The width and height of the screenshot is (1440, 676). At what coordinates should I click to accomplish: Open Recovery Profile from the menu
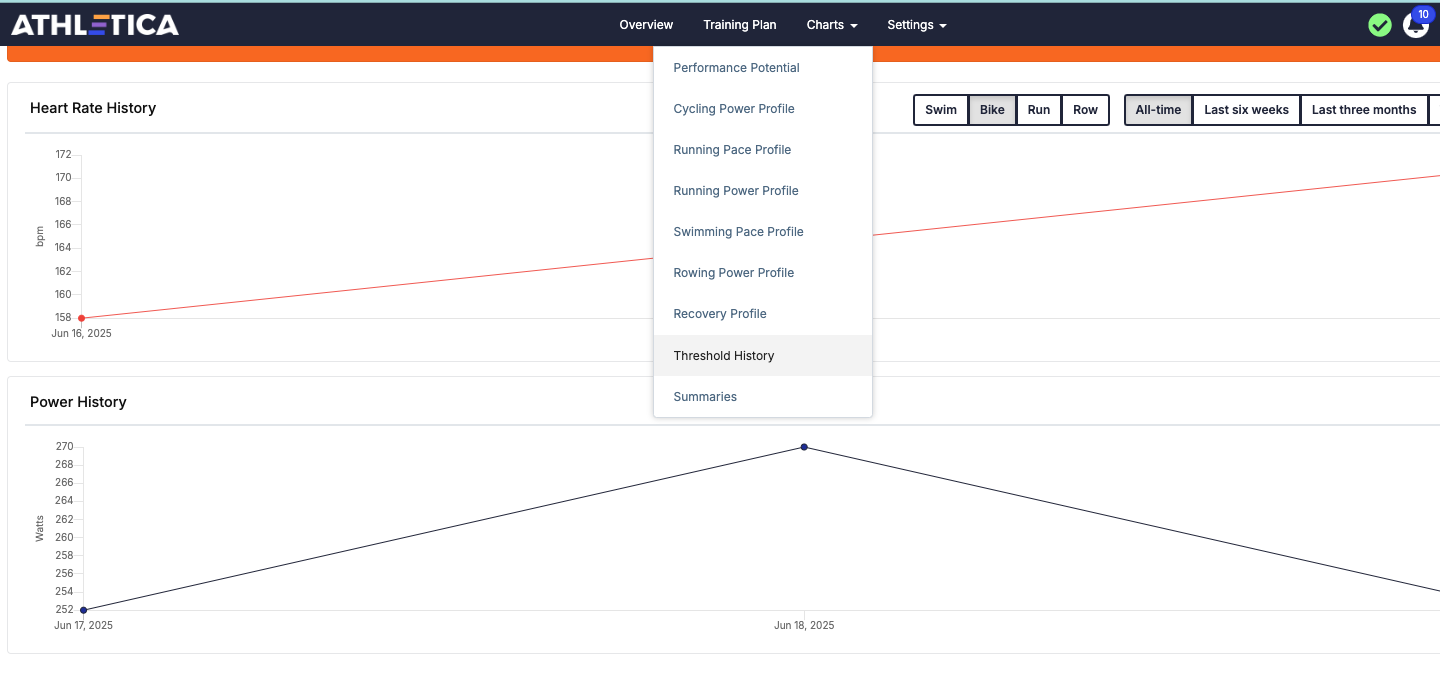763,314
